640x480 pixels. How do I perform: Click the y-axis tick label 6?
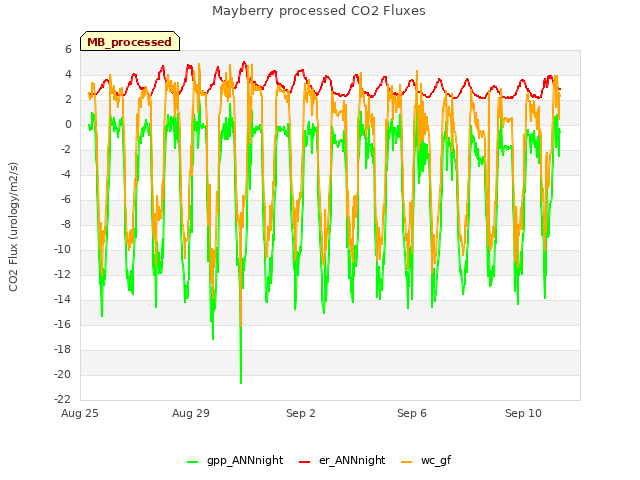68,49
